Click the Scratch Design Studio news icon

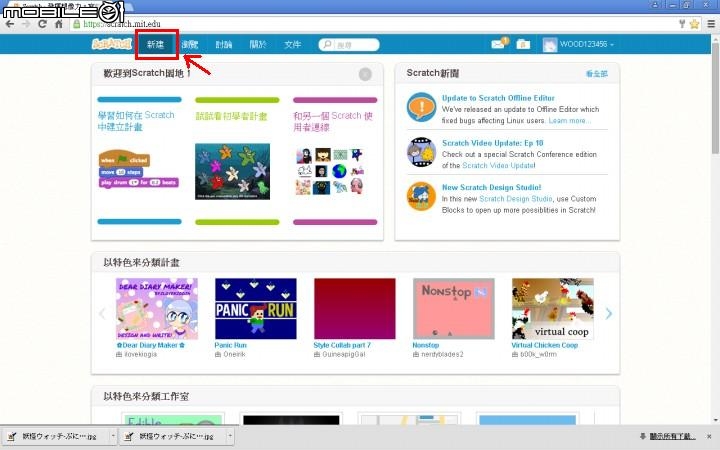click(421, 197)
